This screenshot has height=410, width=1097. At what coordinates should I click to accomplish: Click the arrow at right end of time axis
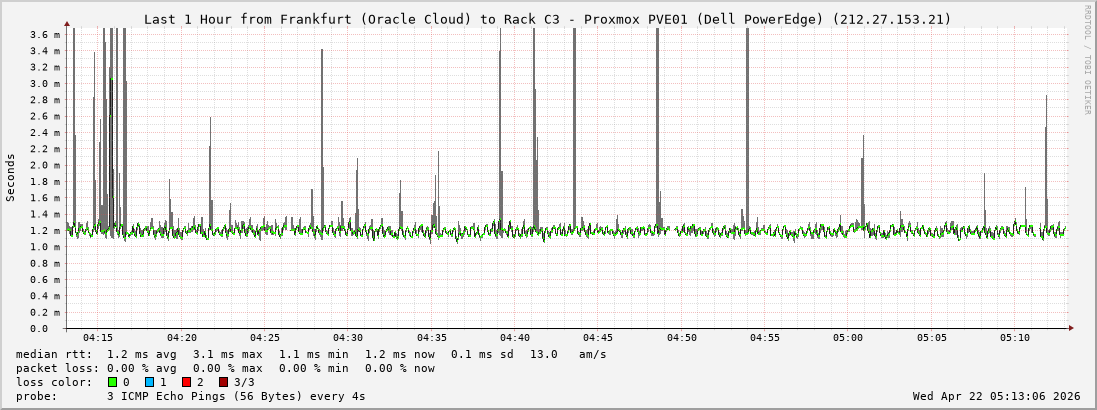click(x=1071, y=328)
